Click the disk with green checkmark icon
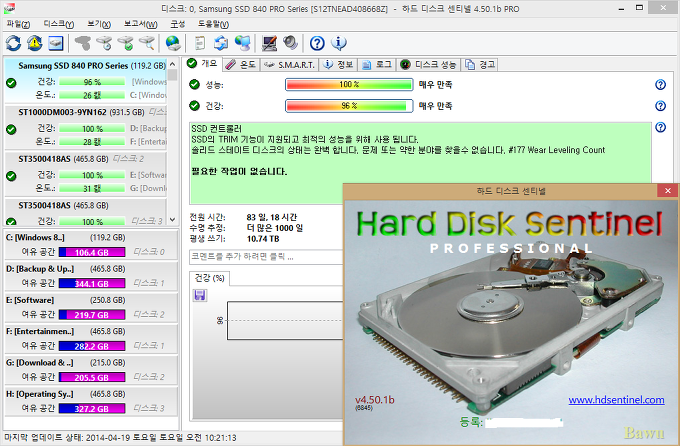680x446 pixels. pyautogui.click(x=126, y=43)
